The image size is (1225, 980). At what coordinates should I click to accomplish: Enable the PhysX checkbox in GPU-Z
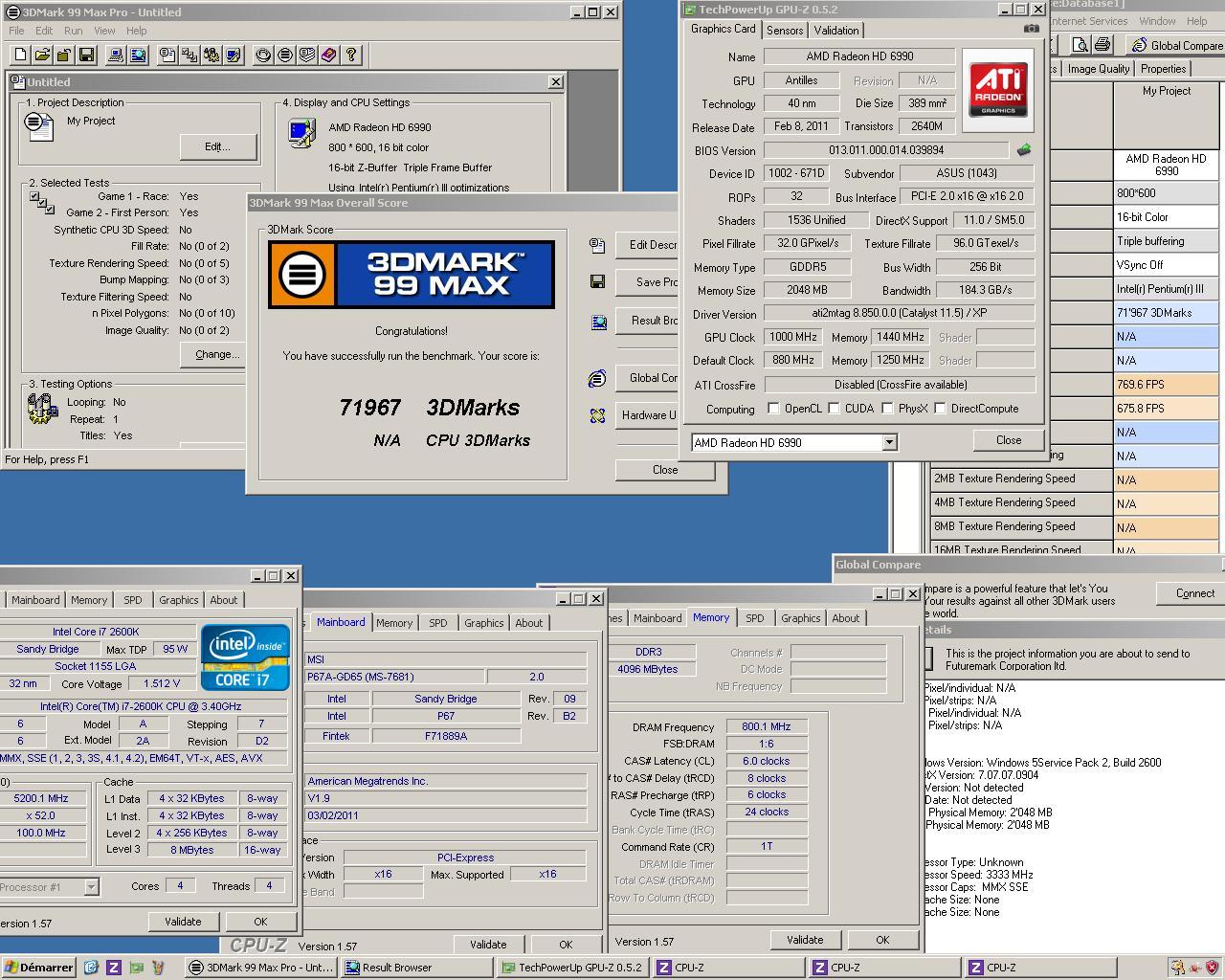click(x=887, y=409)
